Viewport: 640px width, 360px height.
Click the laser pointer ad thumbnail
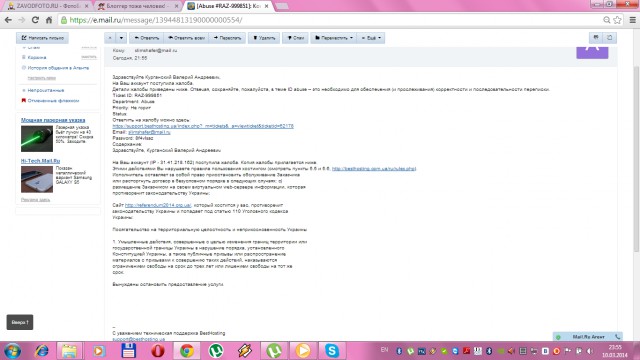37,139
